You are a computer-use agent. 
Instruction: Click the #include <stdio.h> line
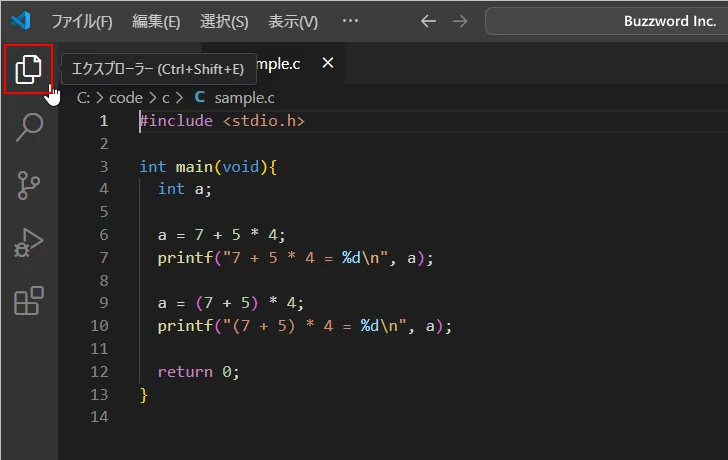coord(222,121)
